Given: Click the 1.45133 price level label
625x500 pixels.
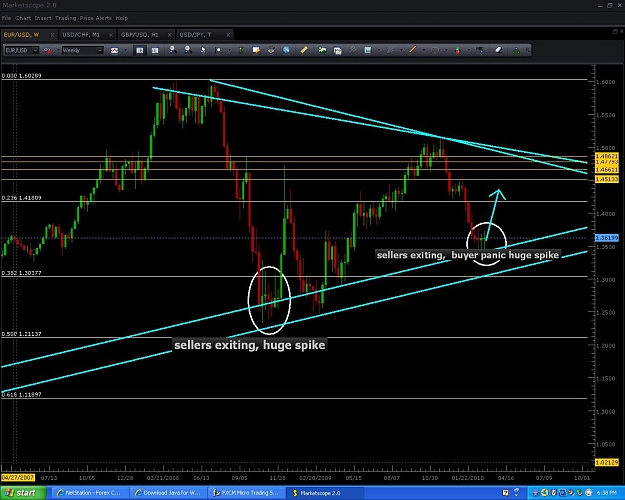Looking at the screenshot, I should pos(607,179).
